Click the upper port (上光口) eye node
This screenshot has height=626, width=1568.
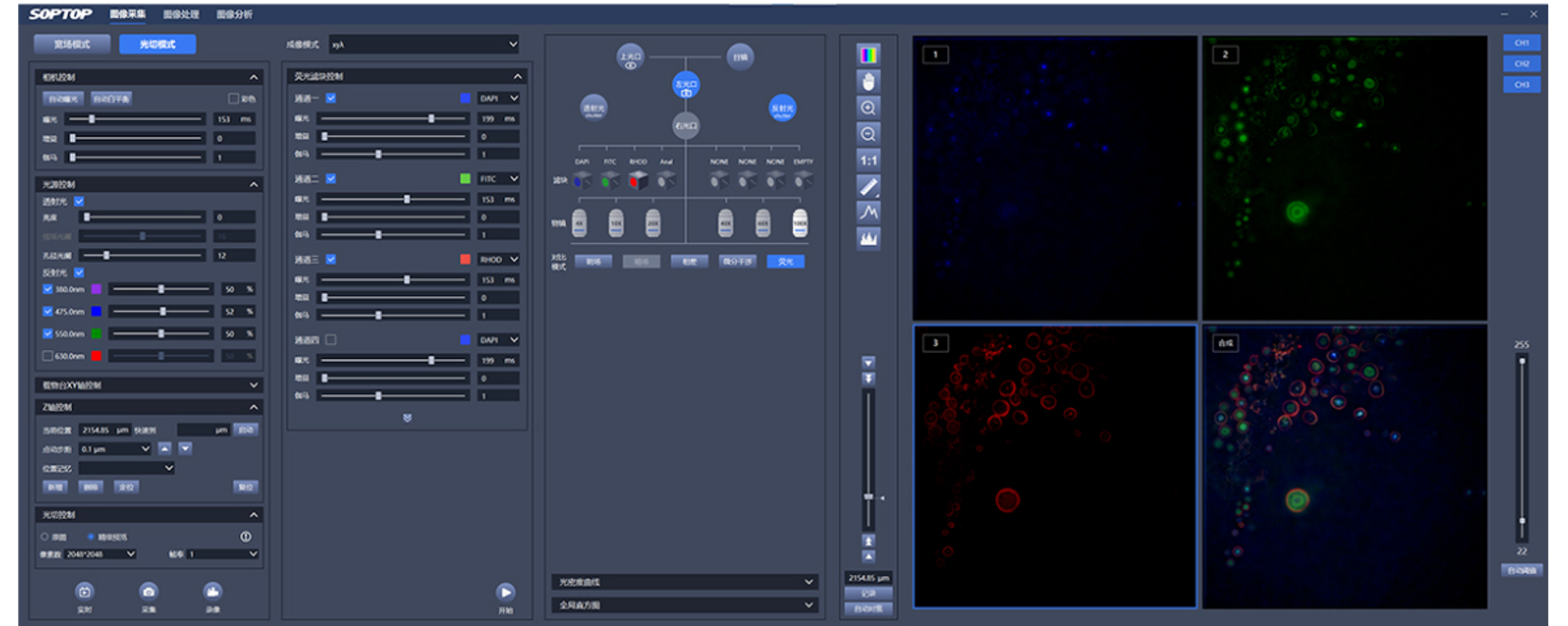click(630, 57)
